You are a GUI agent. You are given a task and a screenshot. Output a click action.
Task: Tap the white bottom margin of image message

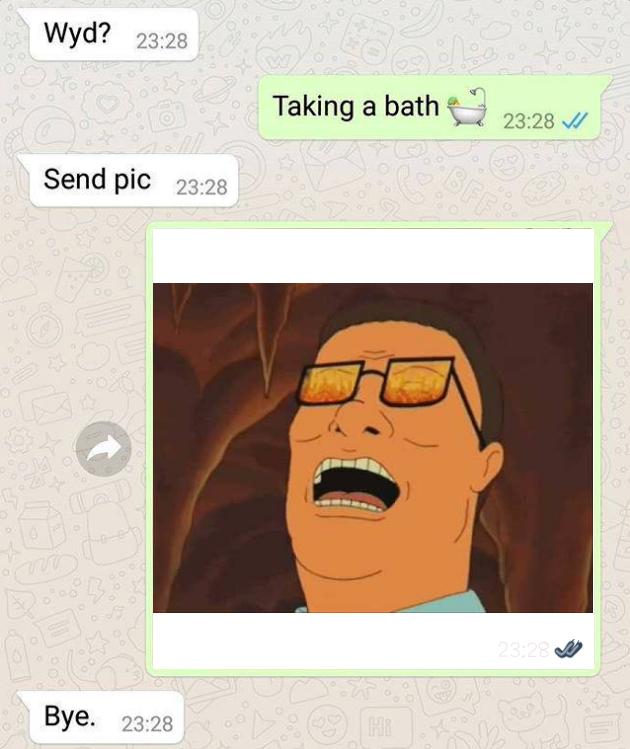(373, 641)
